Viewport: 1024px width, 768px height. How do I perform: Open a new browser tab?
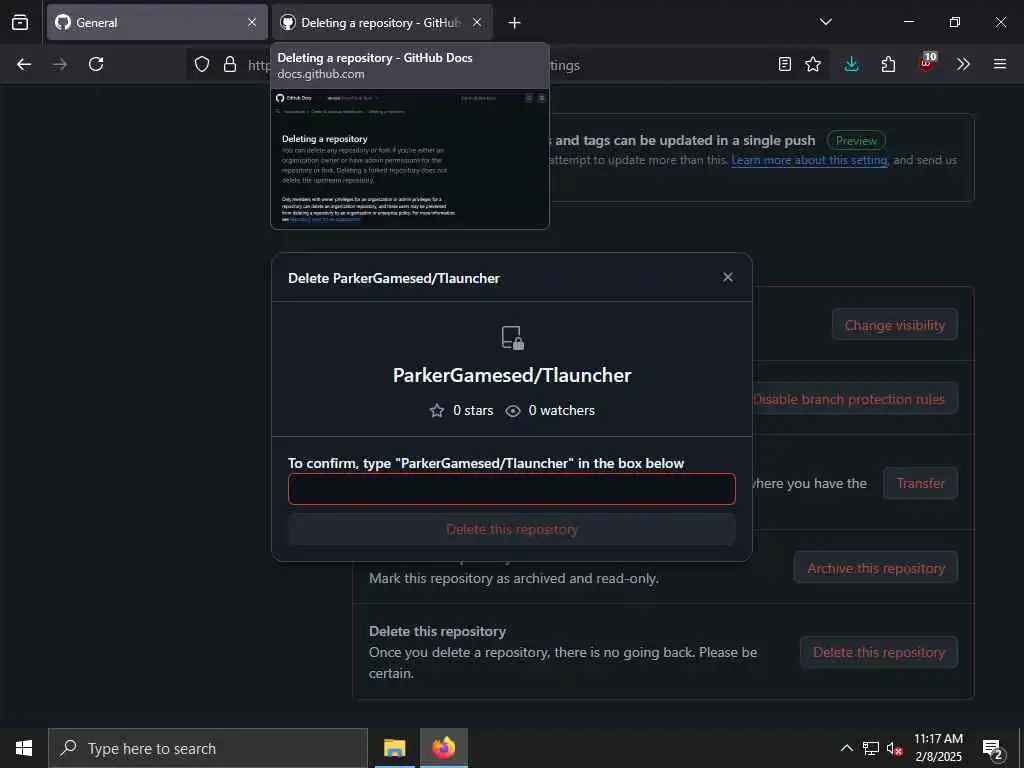(515, 23)
